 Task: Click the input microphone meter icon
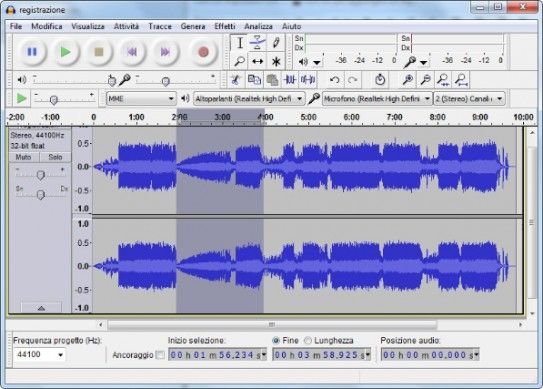409,62
